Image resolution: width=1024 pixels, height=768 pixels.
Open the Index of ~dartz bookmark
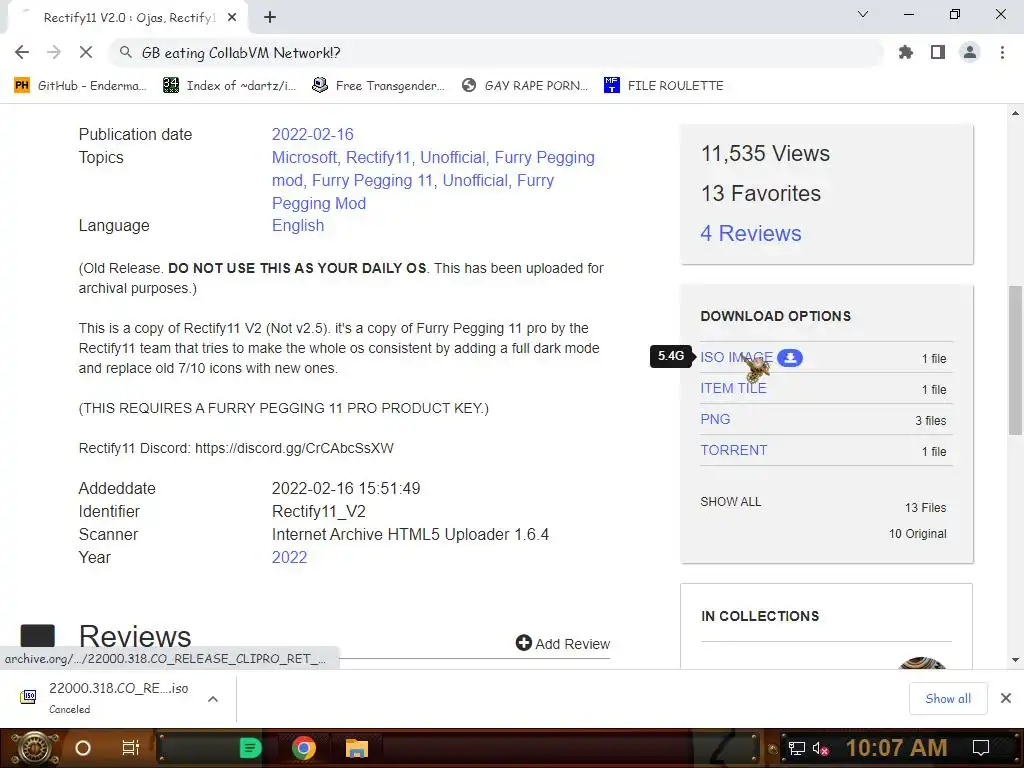pos(229,86)
